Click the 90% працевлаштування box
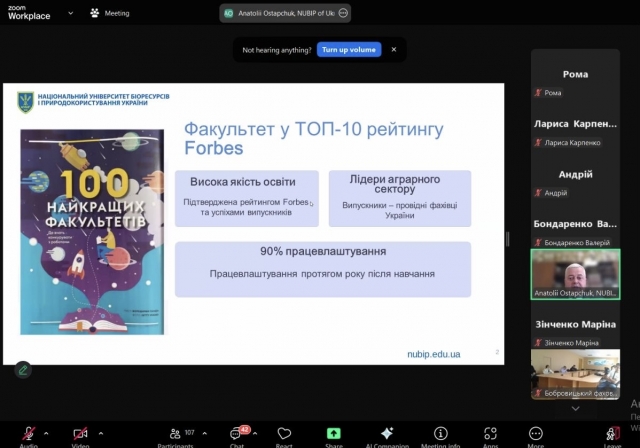The width and height of the screenshot is (640, 448). (x=323, y=269)
